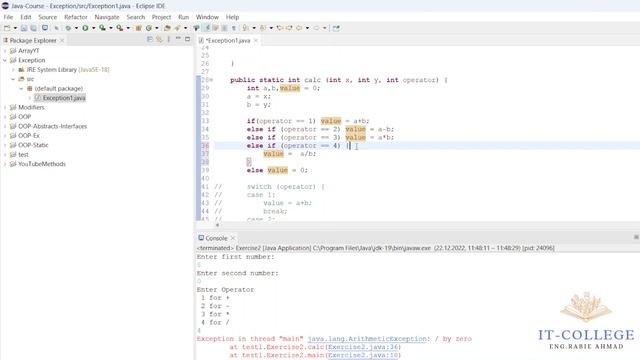Open the Refactor menu
This screenshot has width=640, height=360.
[x=76, y=17]
